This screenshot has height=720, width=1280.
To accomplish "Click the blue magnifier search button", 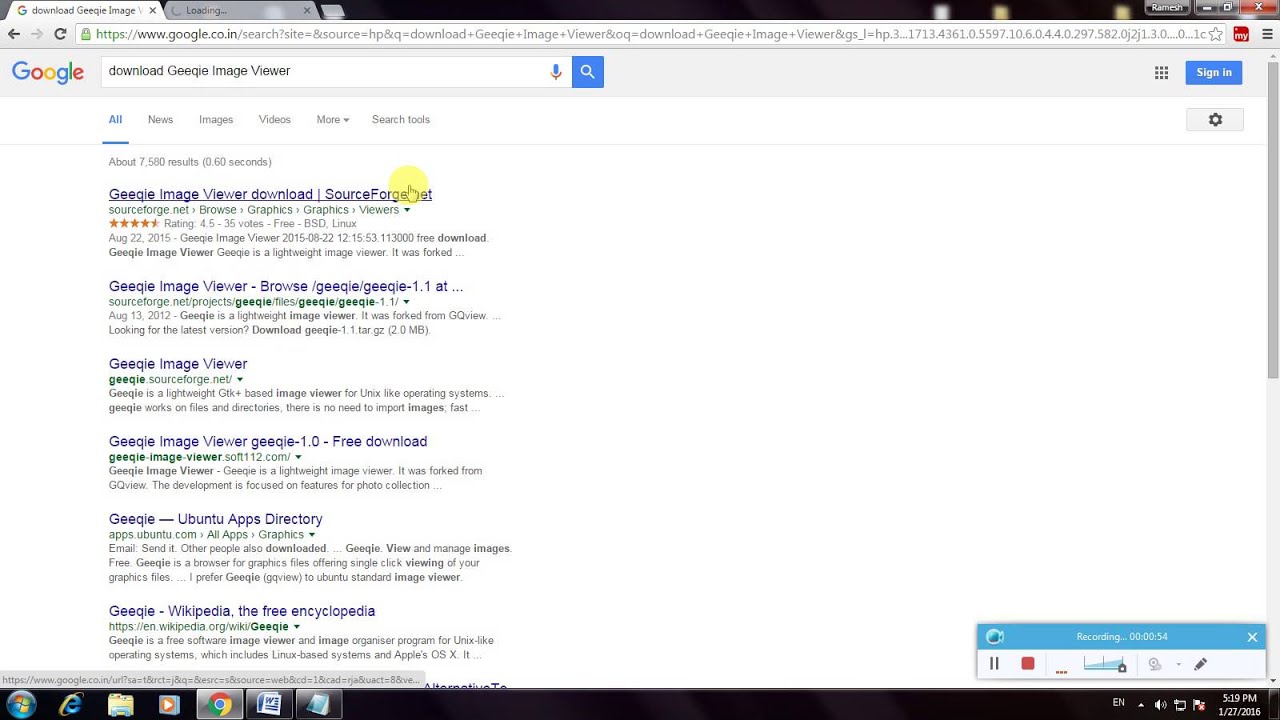I will pyautogui.click(x=588, y=72).
